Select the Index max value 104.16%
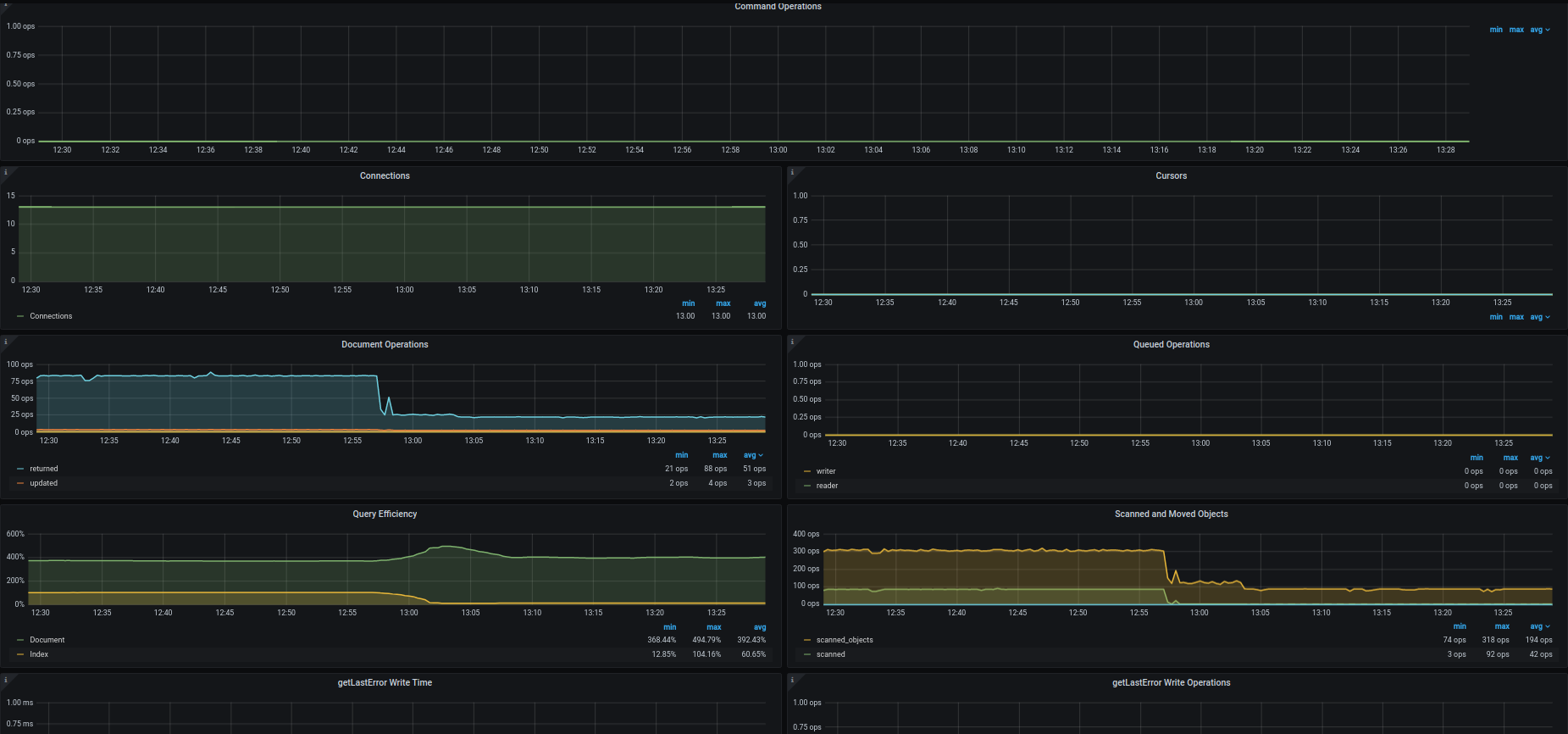Screen dimensions: 1568x734 pos(706,654)
